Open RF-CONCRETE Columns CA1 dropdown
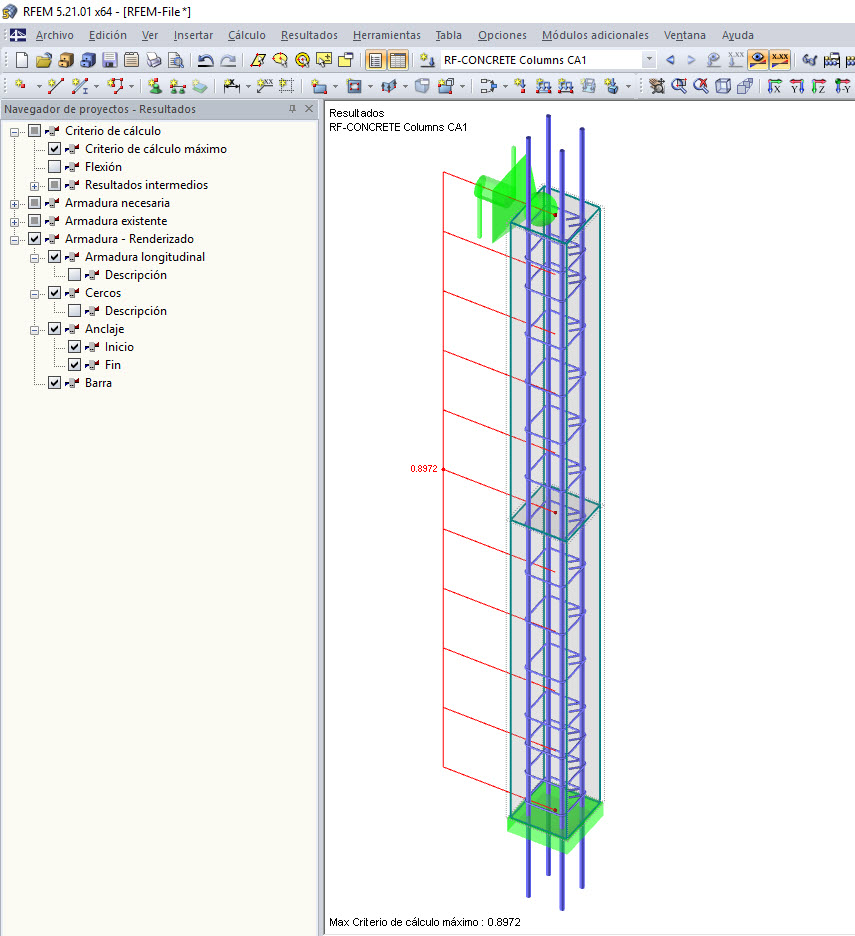Viewport: 855px width, 936px height. point(648,60)
